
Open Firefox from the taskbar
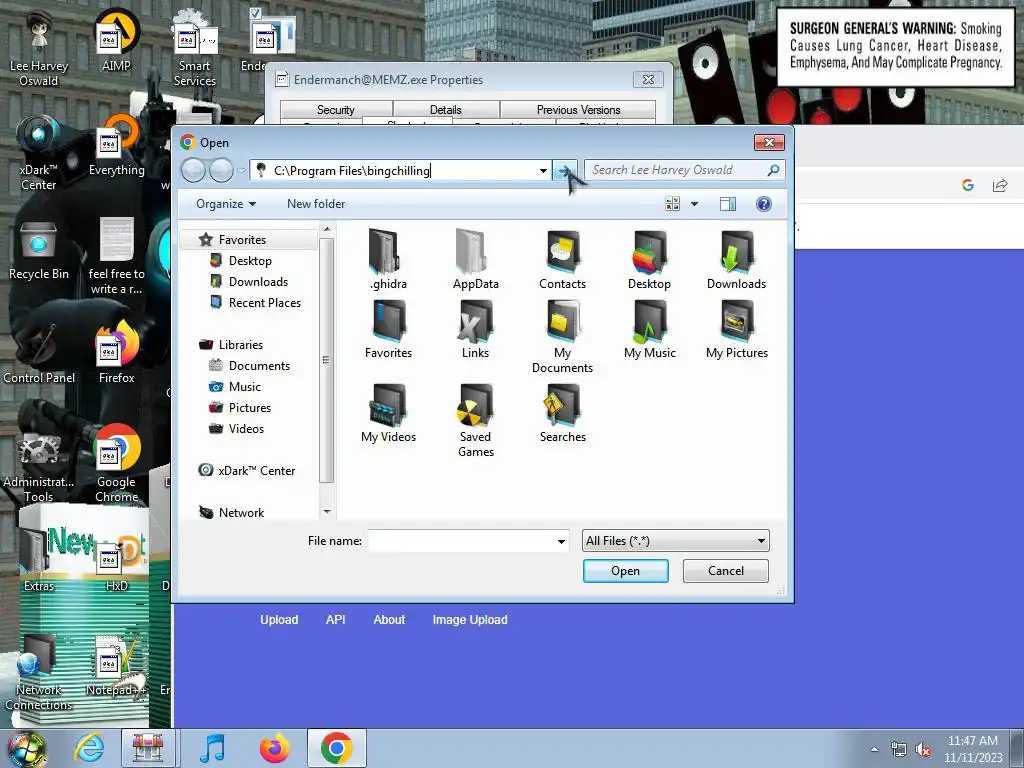pyautogui.click(x=274, y=748)
